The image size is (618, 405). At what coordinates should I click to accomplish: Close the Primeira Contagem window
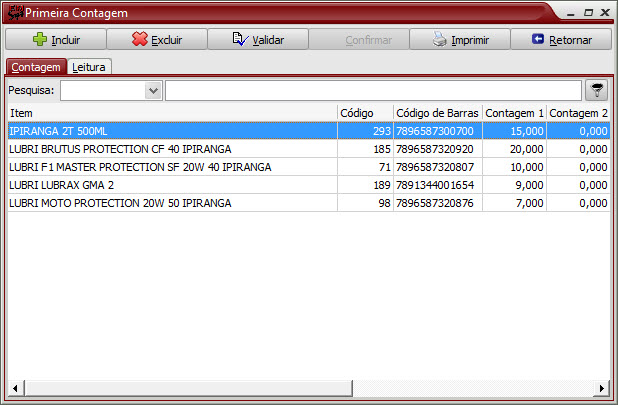tap(605, 13)
